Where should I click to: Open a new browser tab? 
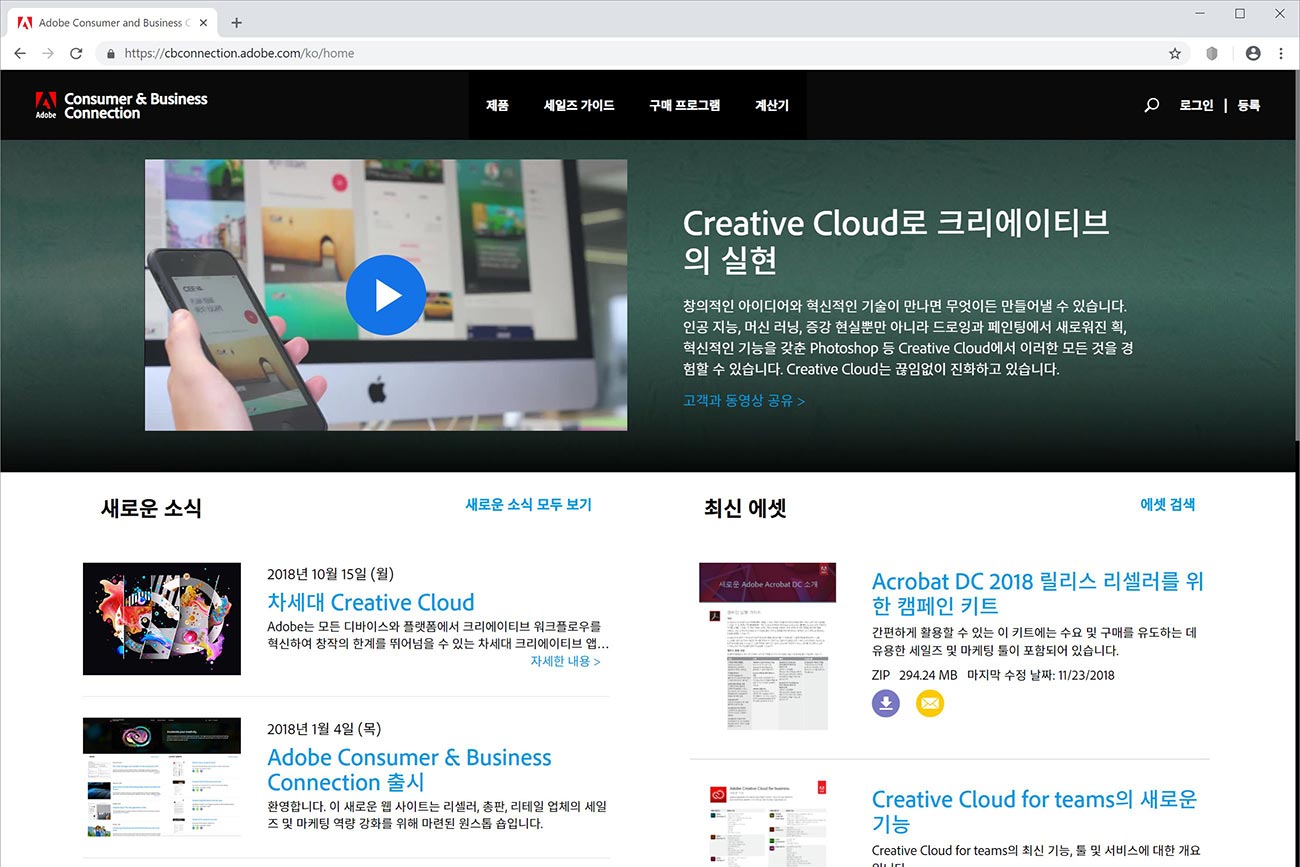237,23
